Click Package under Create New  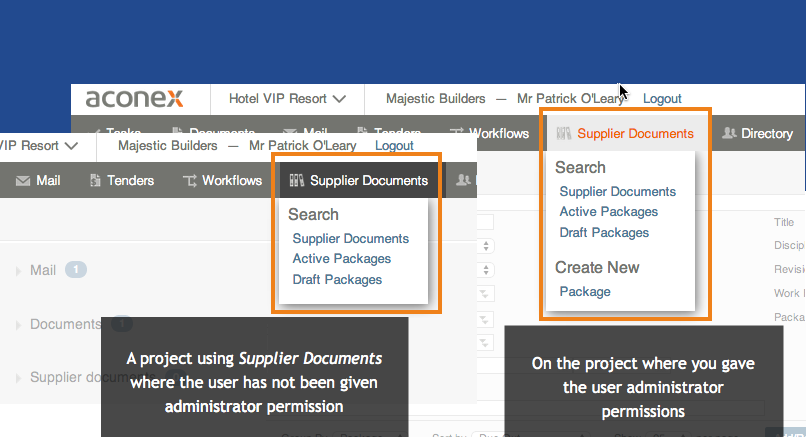(x=585, y=292)
